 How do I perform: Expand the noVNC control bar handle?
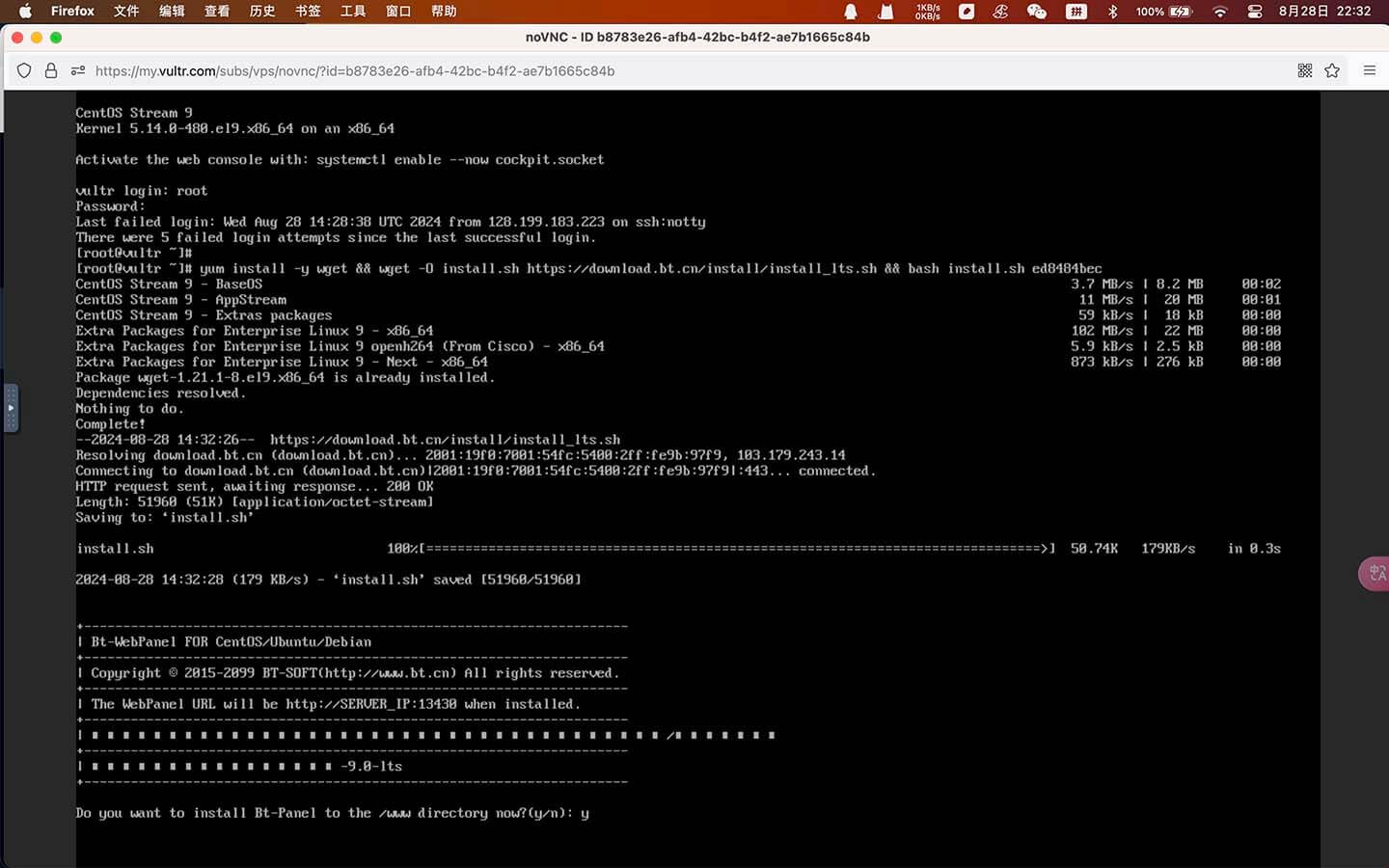(x=11, y=408)
